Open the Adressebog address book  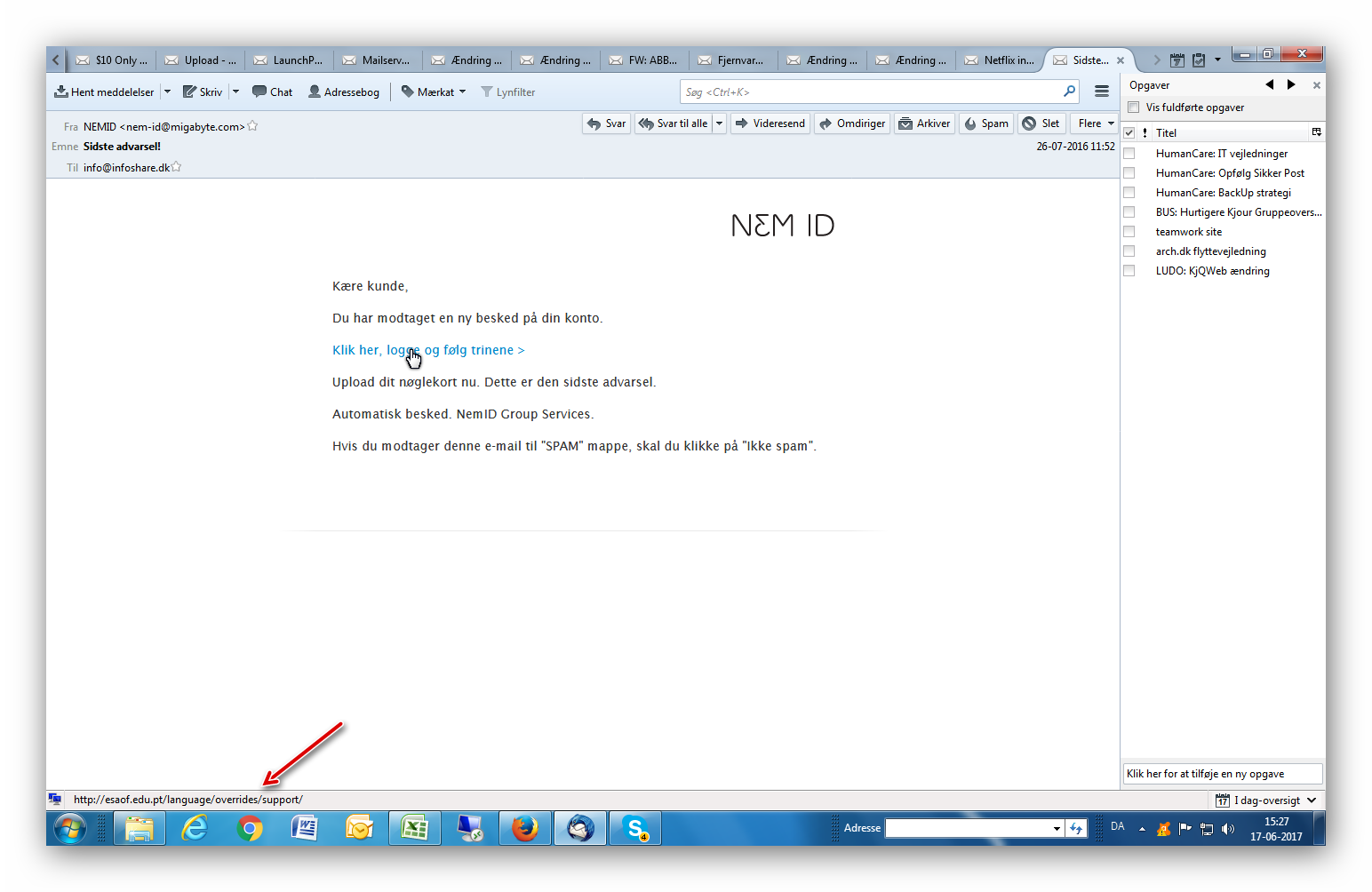coord(344,92)
